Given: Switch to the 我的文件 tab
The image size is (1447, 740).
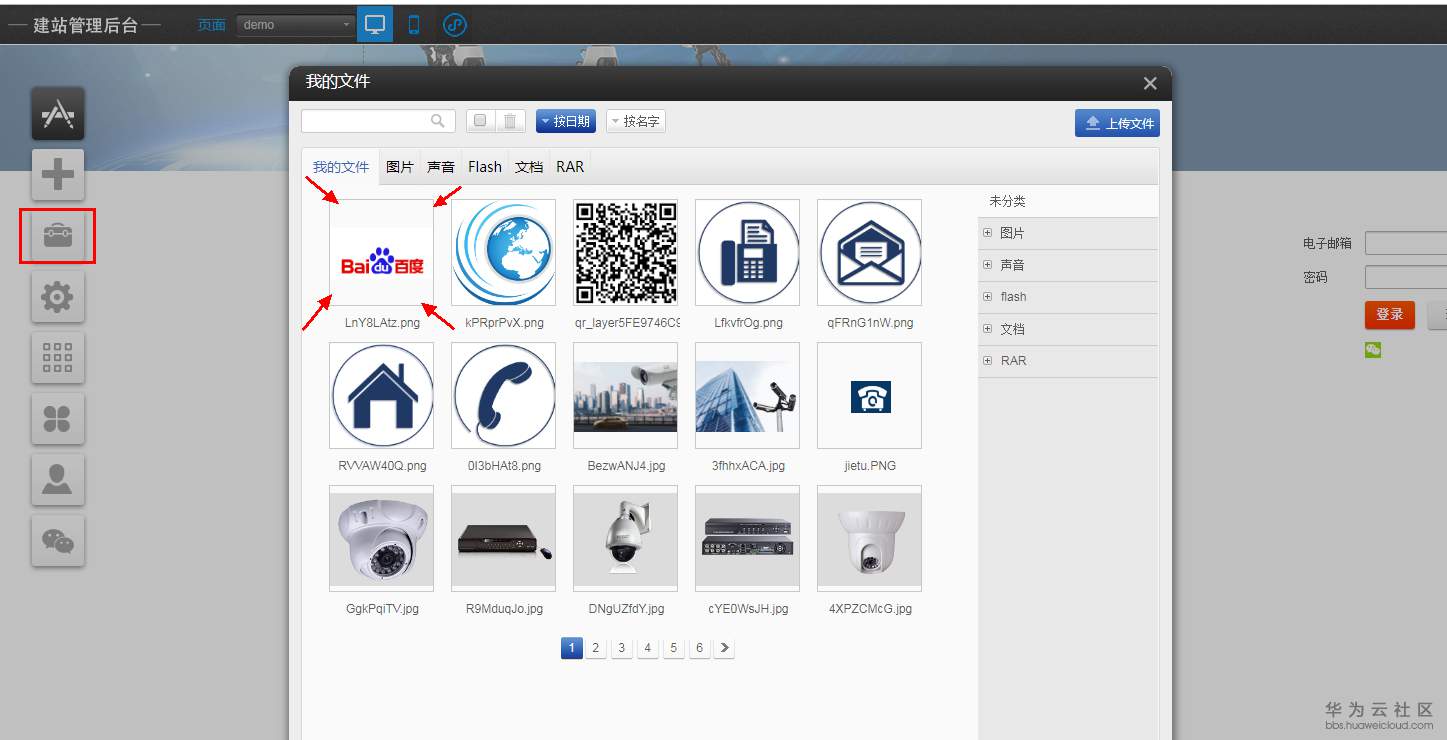Looking at the screenshot, I should point(341,167).
